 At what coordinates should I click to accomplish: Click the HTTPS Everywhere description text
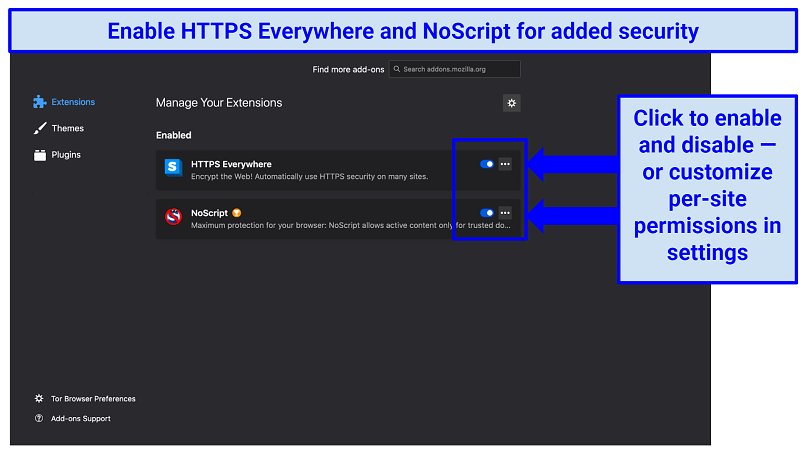tap(309, 176)
